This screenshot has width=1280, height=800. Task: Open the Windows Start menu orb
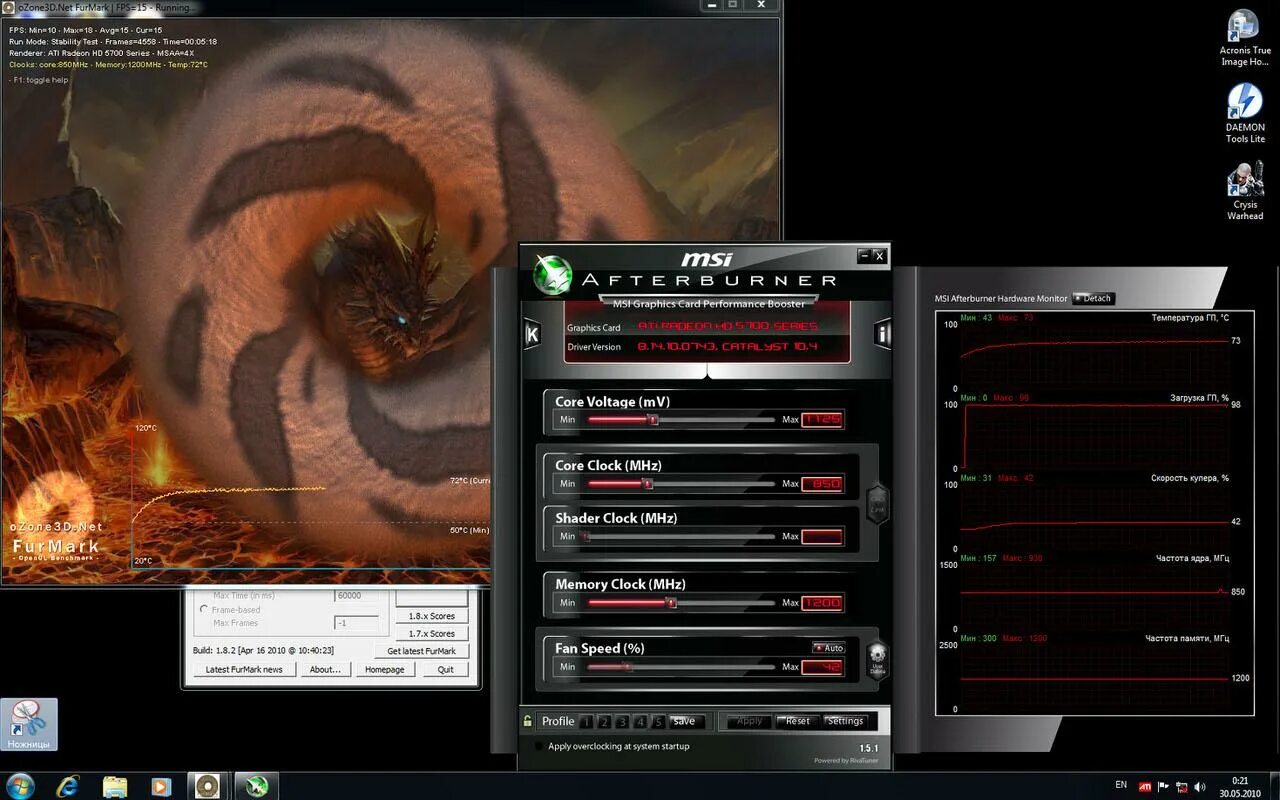(x=19, y=785)
